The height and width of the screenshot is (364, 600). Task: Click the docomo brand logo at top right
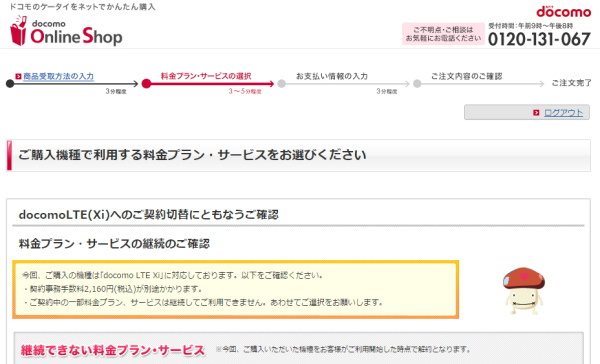[x=563, y=12]
